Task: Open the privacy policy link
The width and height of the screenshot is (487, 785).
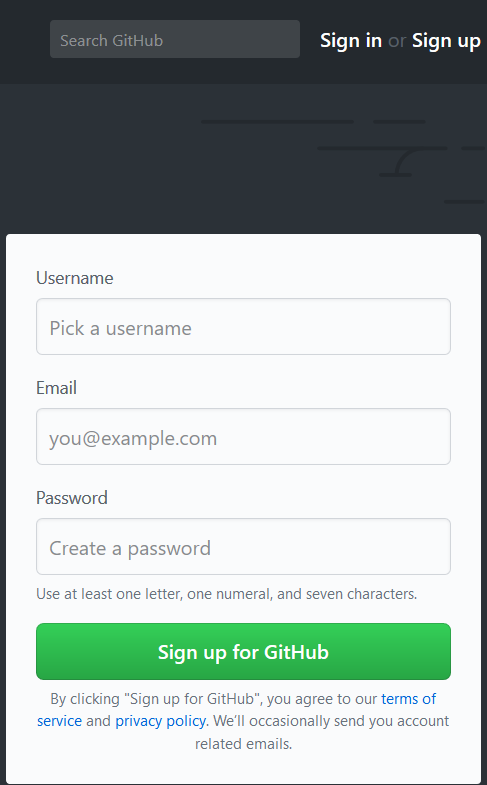Action: click(x=161, y=721)
